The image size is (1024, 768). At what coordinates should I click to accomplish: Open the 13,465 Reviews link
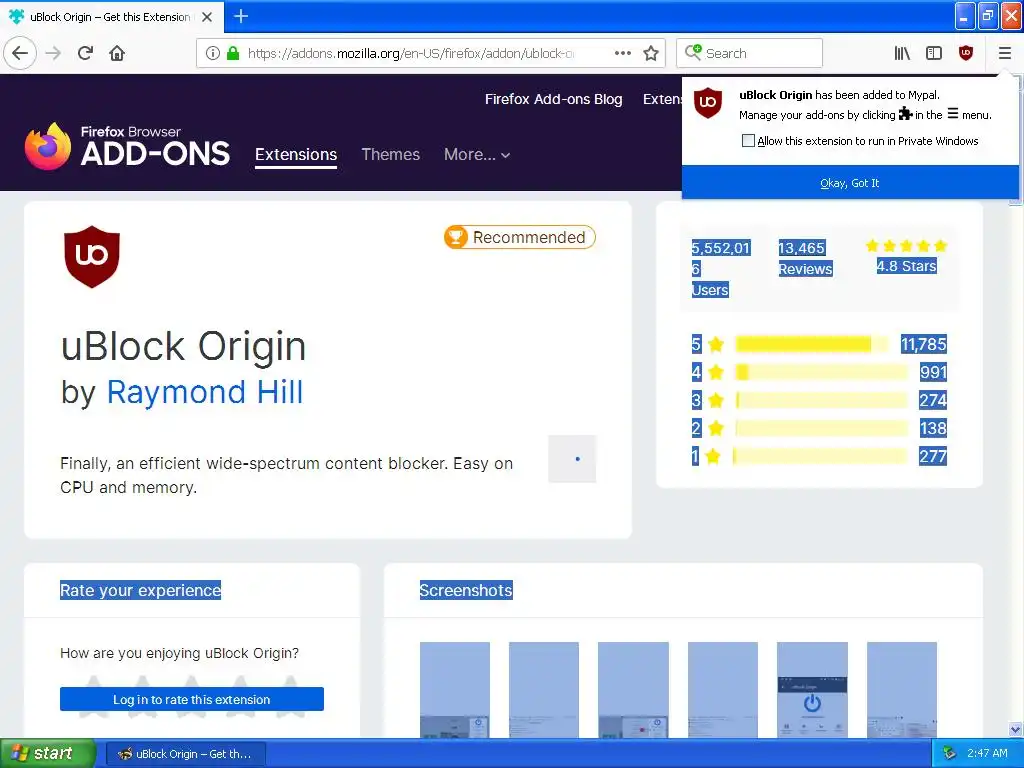pyautogui.click(x=805, y=259)
